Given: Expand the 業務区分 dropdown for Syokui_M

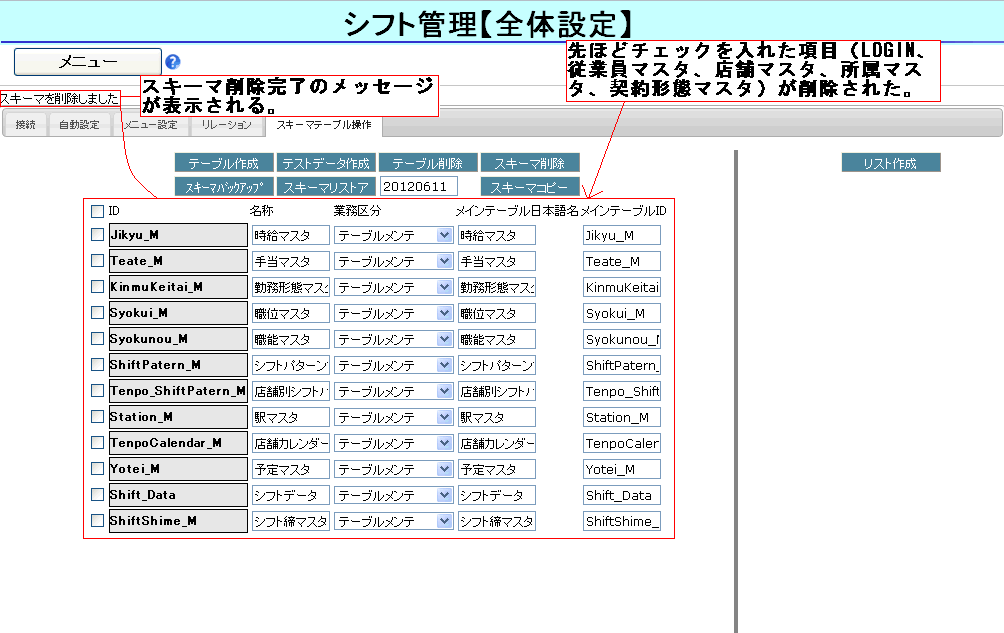Looking at the screenshot, I should click(393, 313).
